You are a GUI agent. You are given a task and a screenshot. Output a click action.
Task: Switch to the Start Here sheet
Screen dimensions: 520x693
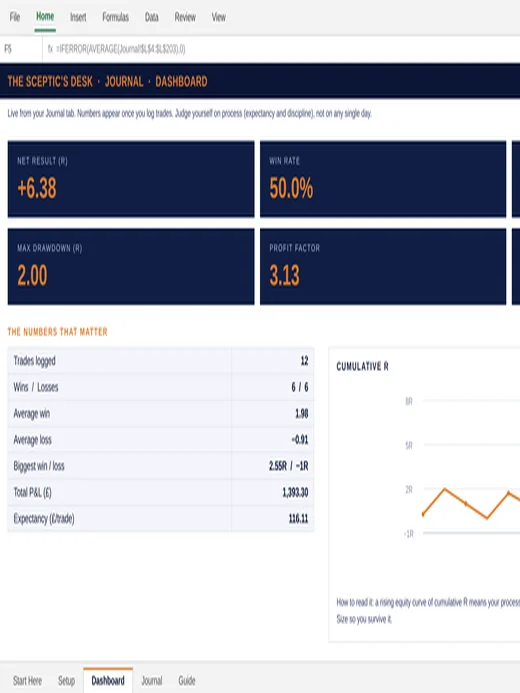click(x=27, y=681)
